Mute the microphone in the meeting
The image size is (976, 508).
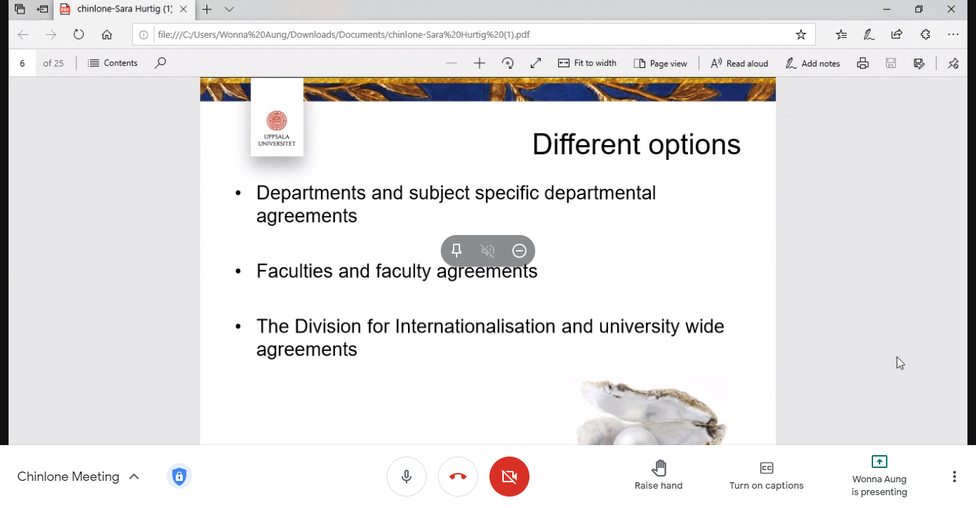(x=406, y=477)
